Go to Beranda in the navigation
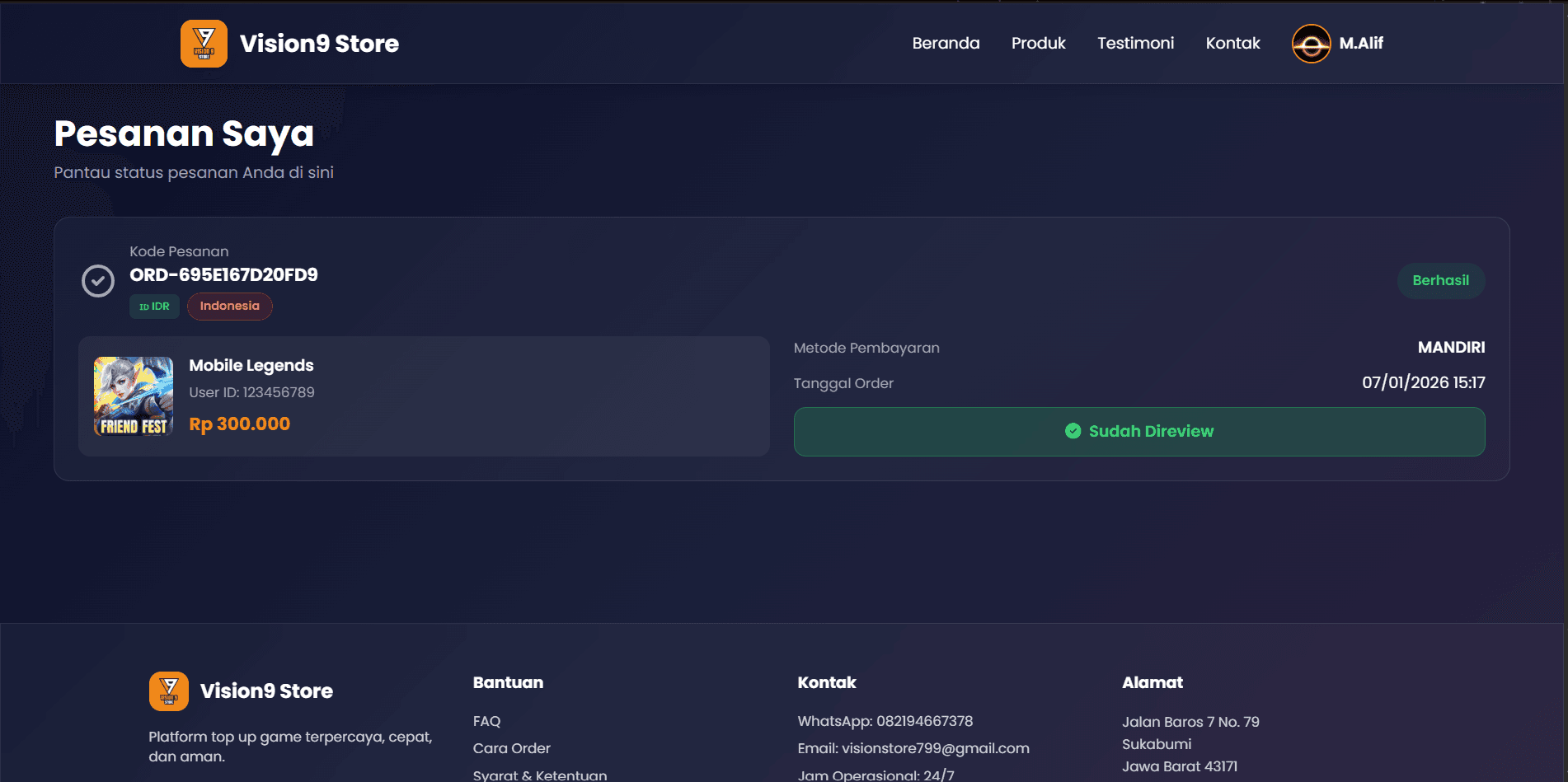Image resolution: width=1568 pixels, height=782 pixels. (x=946, y=43)
